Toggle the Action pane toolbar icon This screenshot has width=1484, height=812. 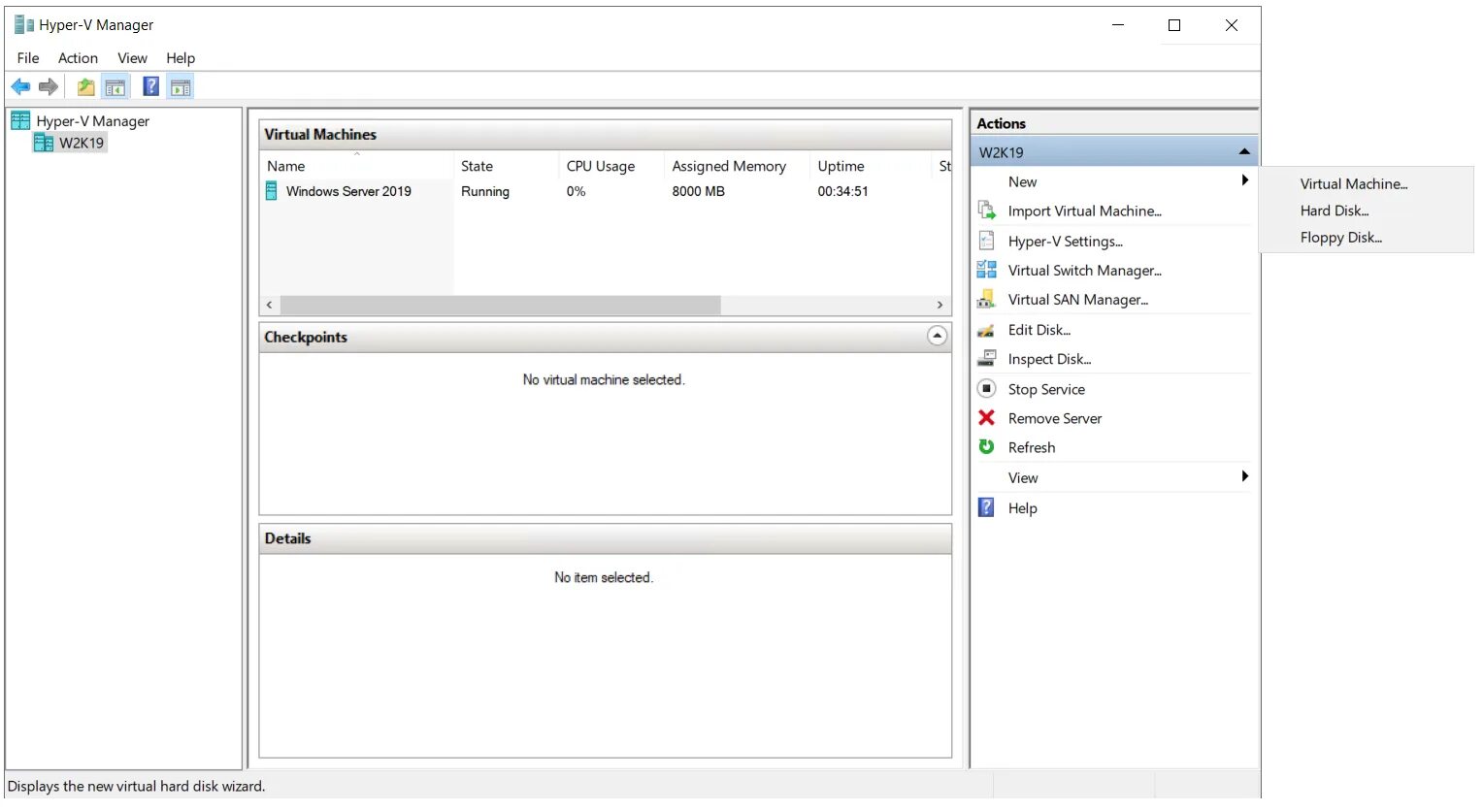click(181, 87)
